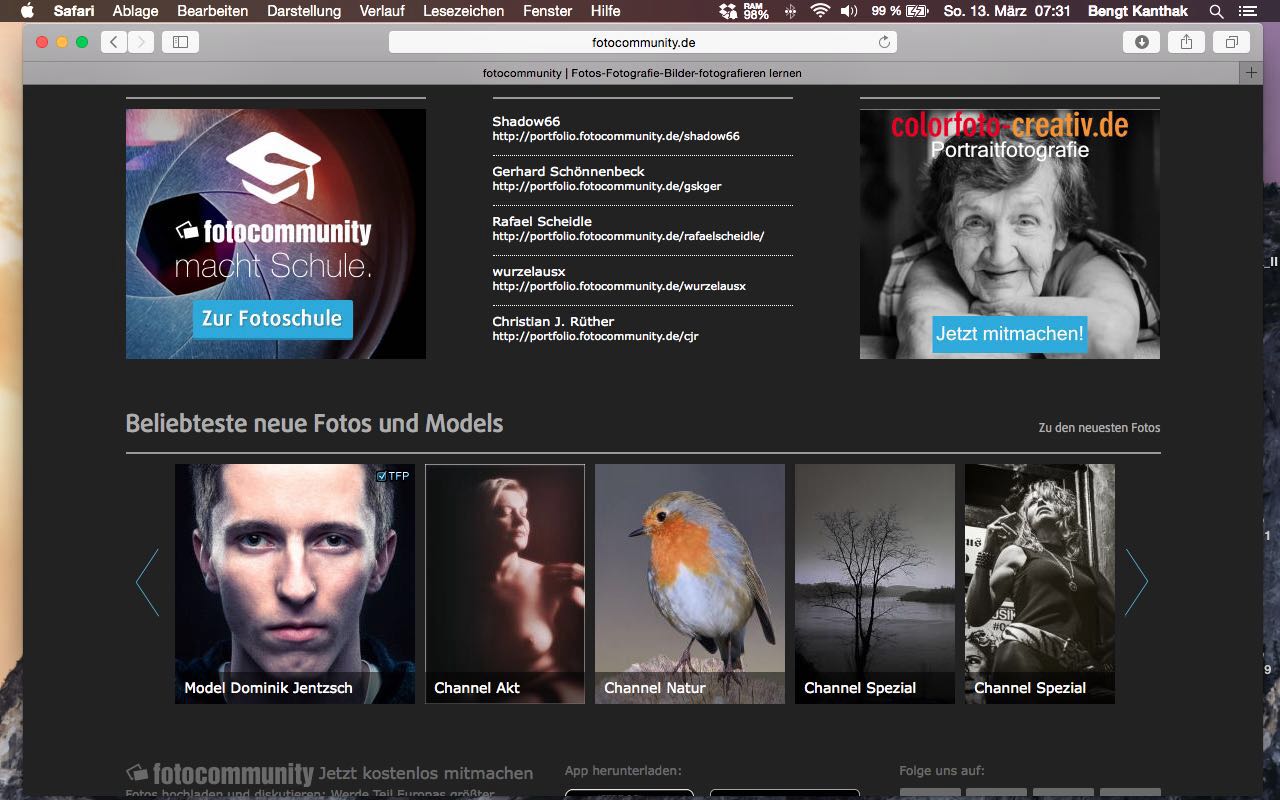The height and width of the screenshot is (800, 1280).
Task: Open the RAM 98% memory monitor
Action: [x=755, y=11]
